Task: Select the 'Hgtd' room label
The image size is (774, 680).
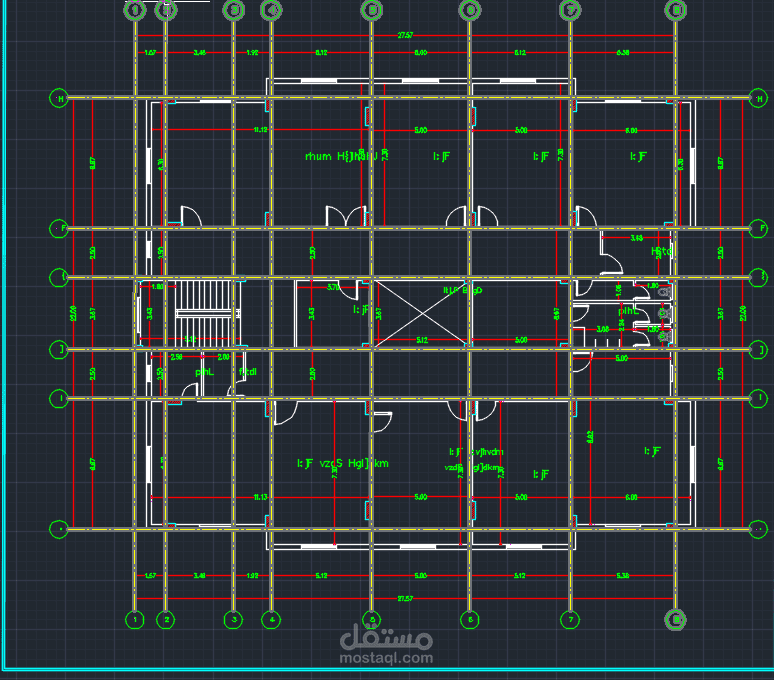Action: click(661, 252)
